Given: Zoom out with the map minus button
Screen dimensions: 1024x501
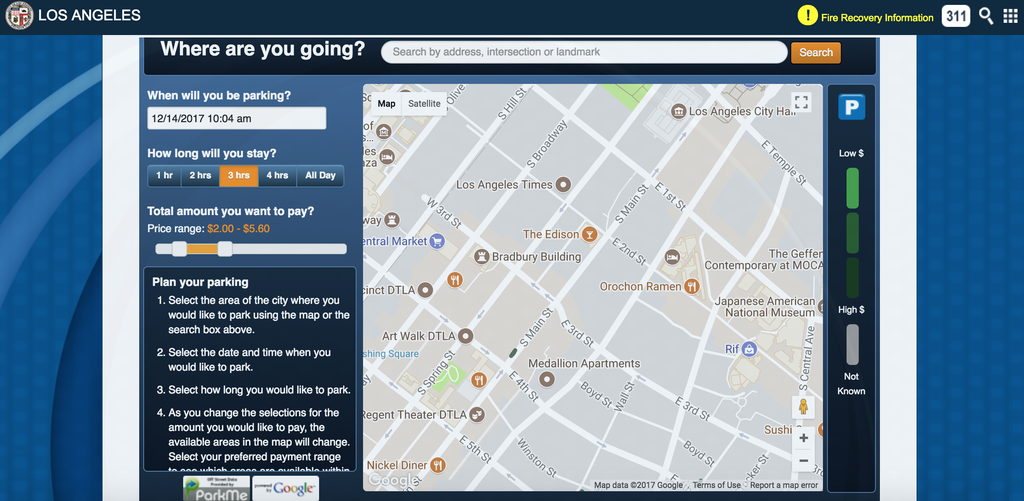Looking at the screenshot, I should tap(803, 461).
